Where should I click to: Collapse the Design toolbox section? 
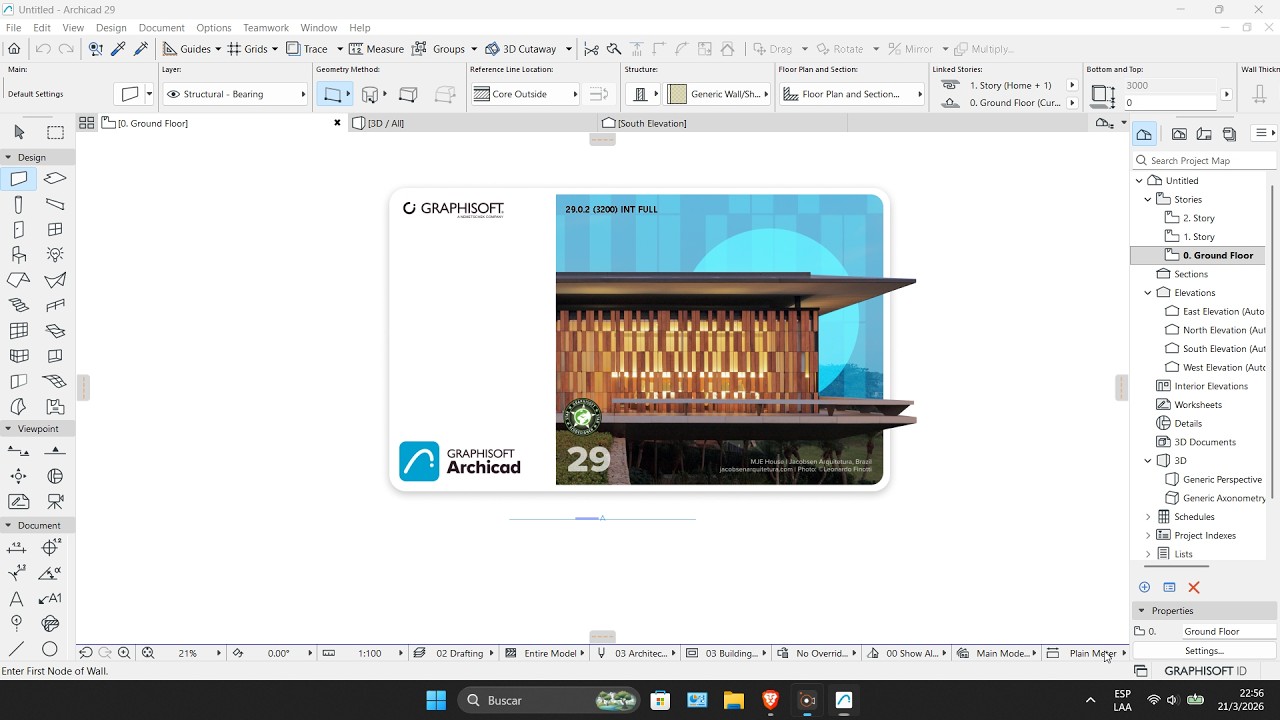pyautogui.click(x=8, y=157)
